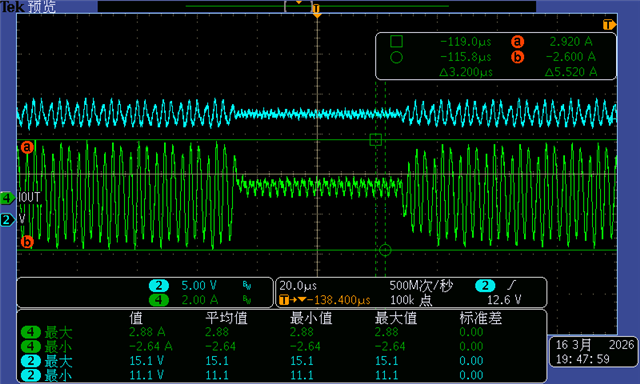This screenshot has width=640, height=384.
Task: Click the circle cursor handle on lower line
Action: pyautogui.click(x=385, y=250)
